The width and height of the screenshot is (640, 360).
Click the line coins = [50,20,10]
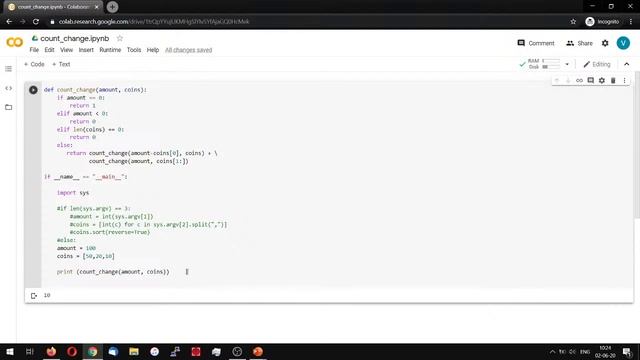tap(86, 256)
